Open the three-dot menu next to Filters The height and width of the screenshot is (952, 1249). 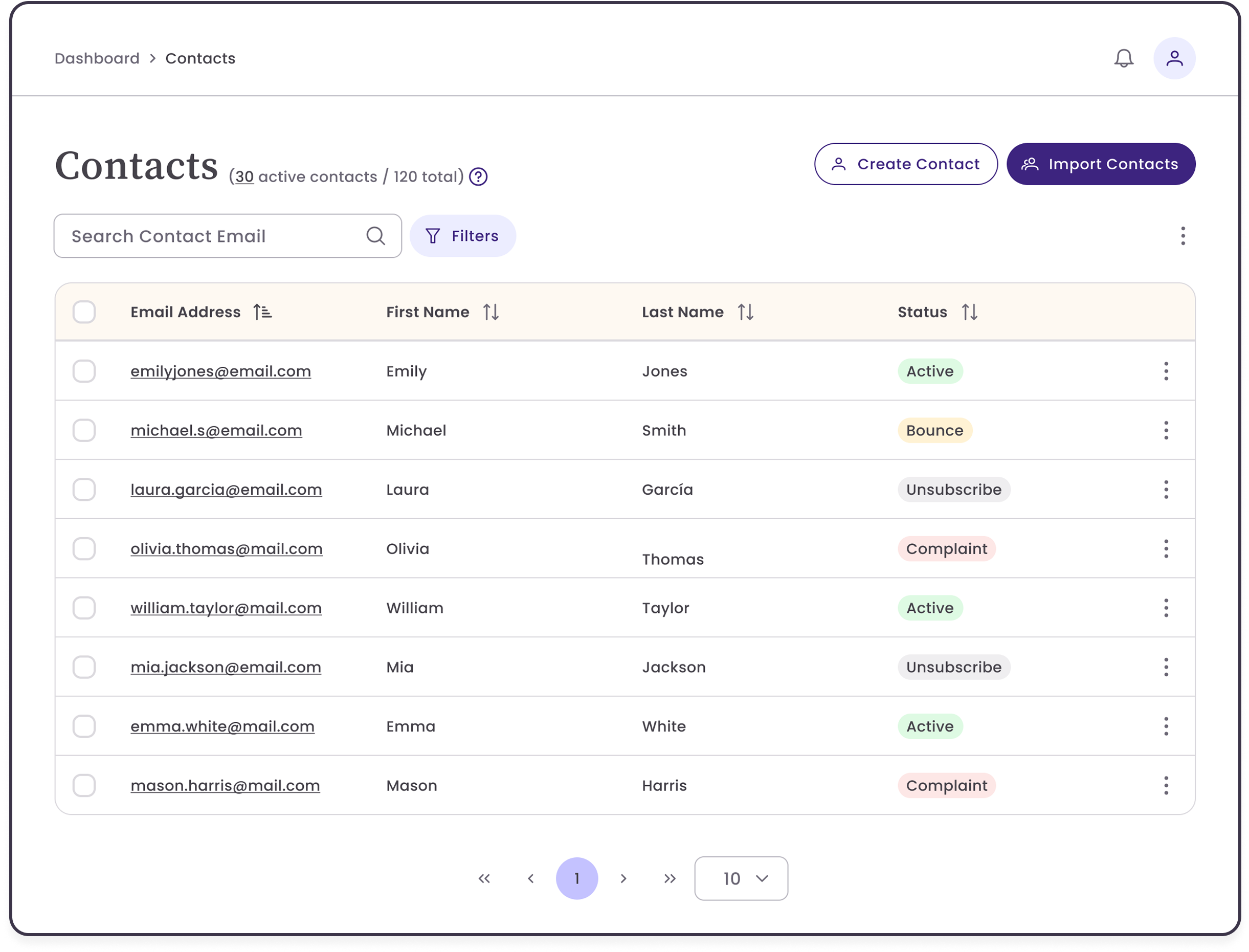click(x=1183, y=236)
